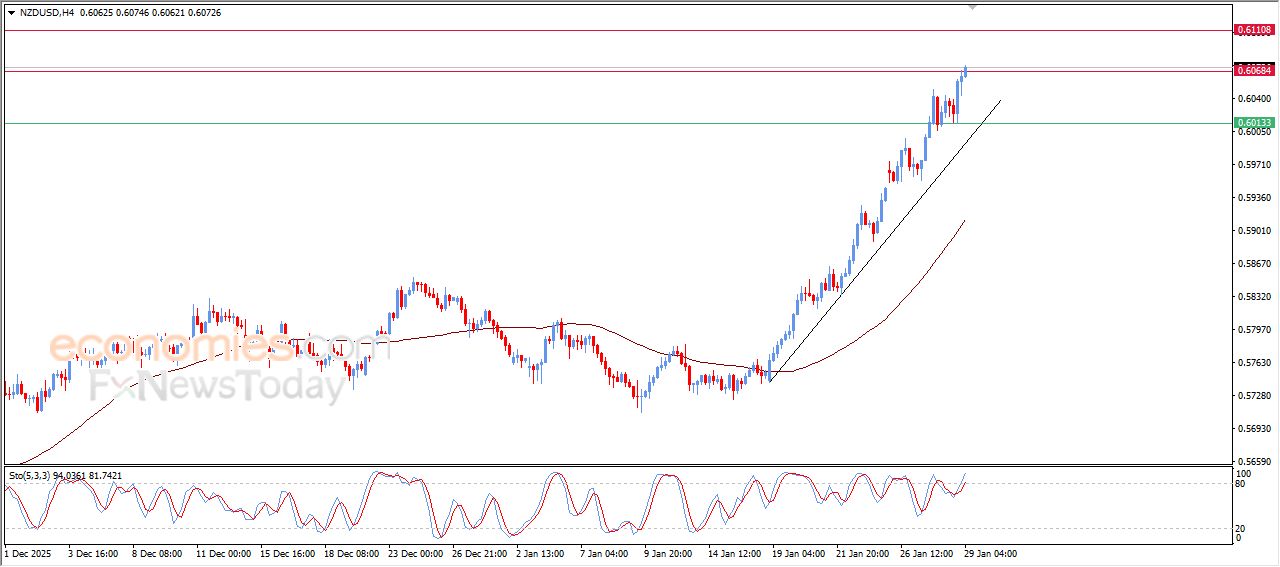Select the red 0.60684 price label
The image size is (1280, 567).
(x=1254, y=70)
